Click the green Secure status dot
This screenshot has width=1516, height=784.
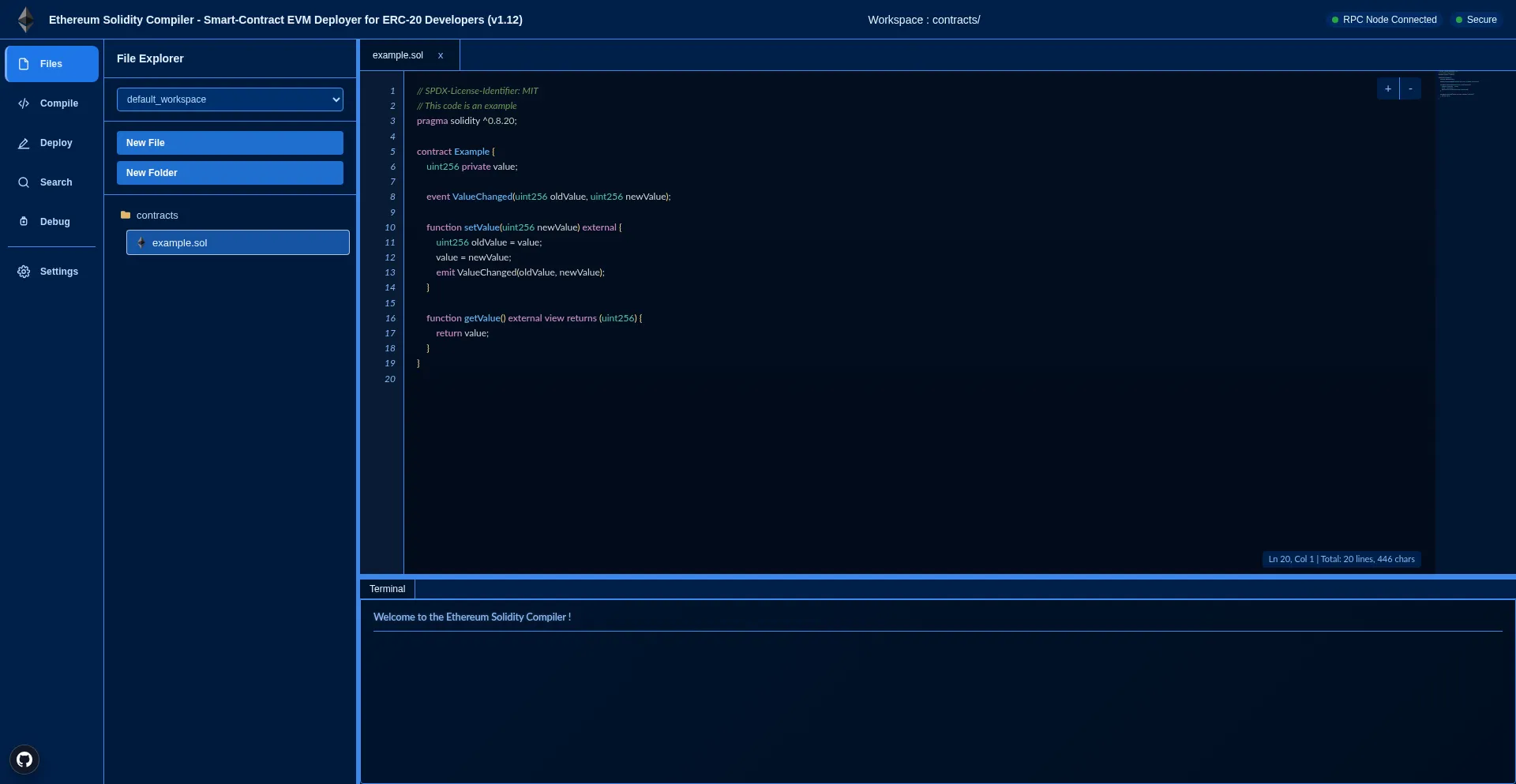pyautogui.click(x=1459, y=20)
